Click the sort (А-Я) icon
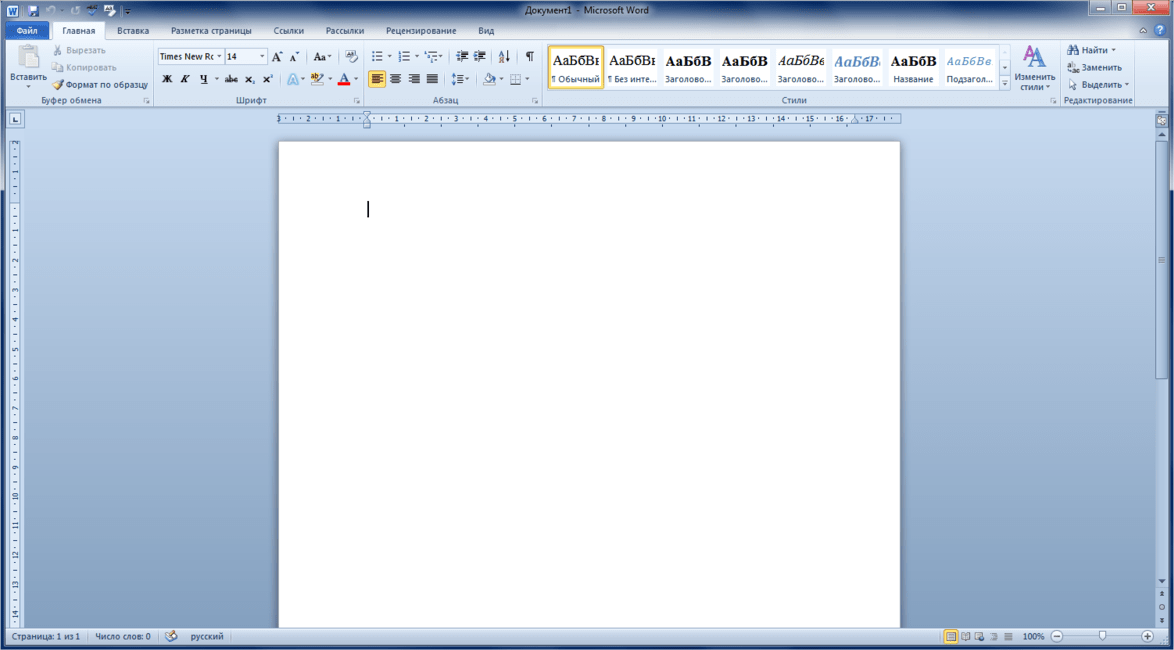This screenshot has width=1174, height=650. click(504, 57)
